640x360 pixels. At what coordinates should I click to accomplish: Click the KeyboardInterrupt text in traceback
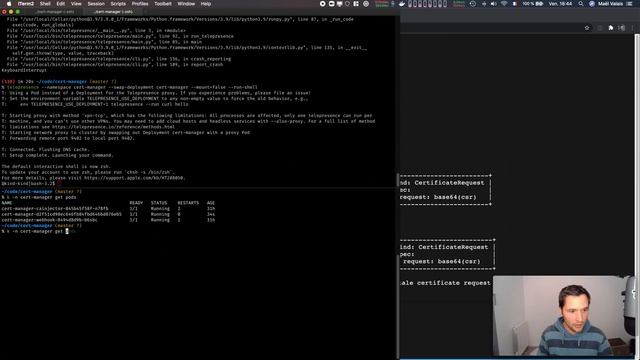coord(24,70)
